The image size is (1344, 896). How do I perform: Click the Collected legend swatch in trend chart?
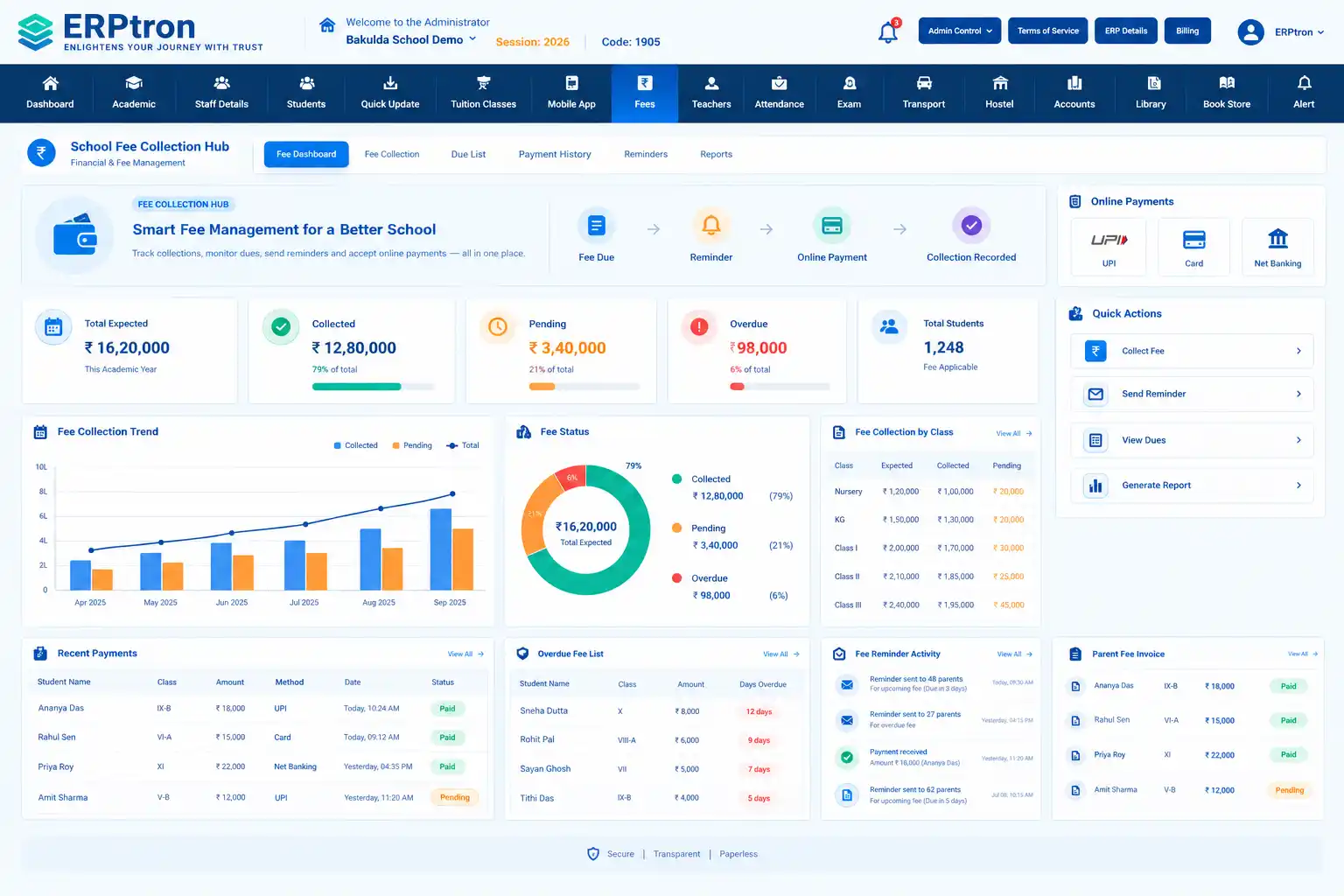coord(338,445)
